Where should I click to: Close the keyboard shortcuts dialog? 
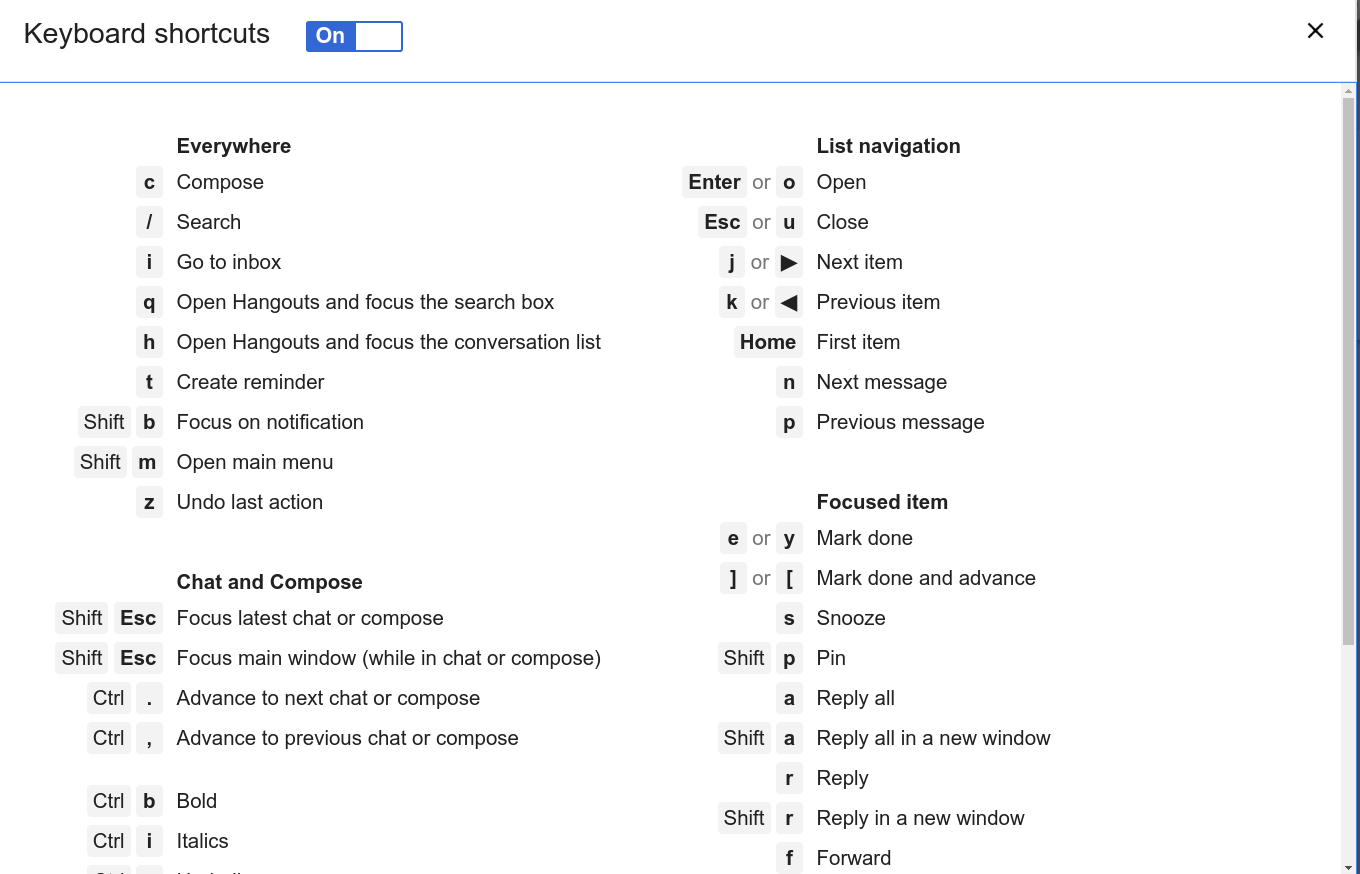1314,30
